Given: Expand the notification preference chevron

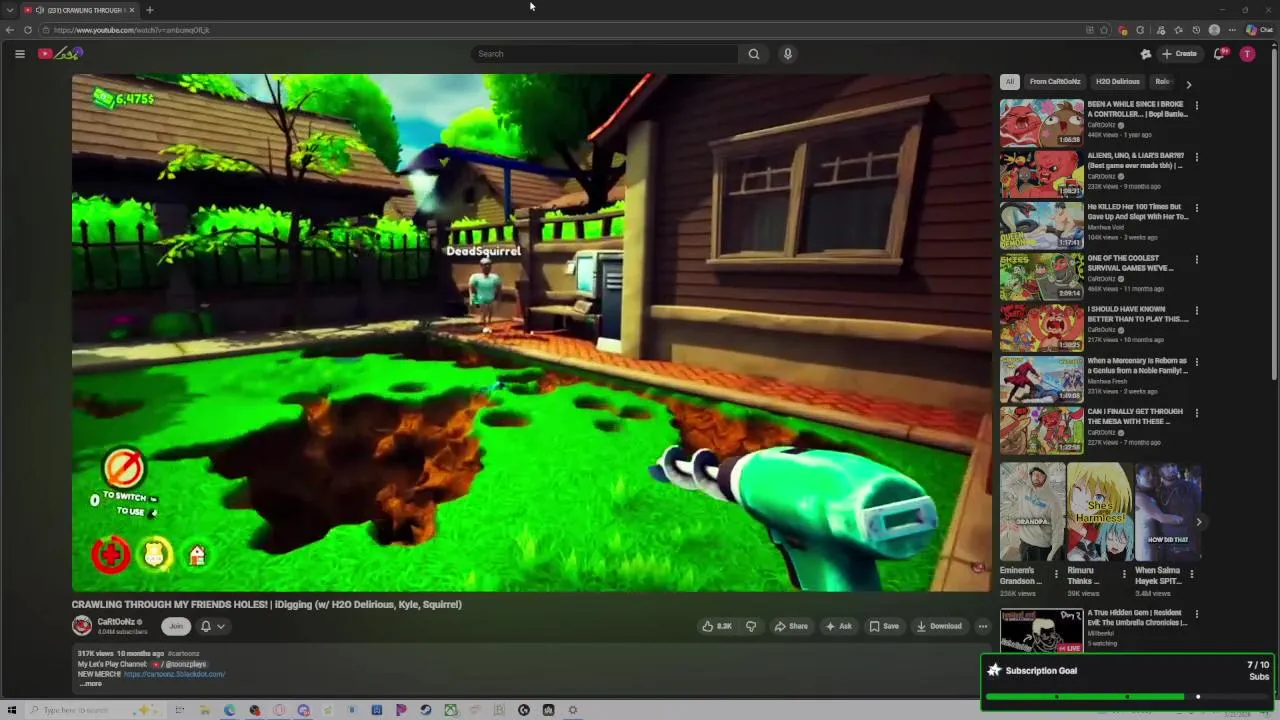Looking at the screenshot, I should [x=221, y=626].
